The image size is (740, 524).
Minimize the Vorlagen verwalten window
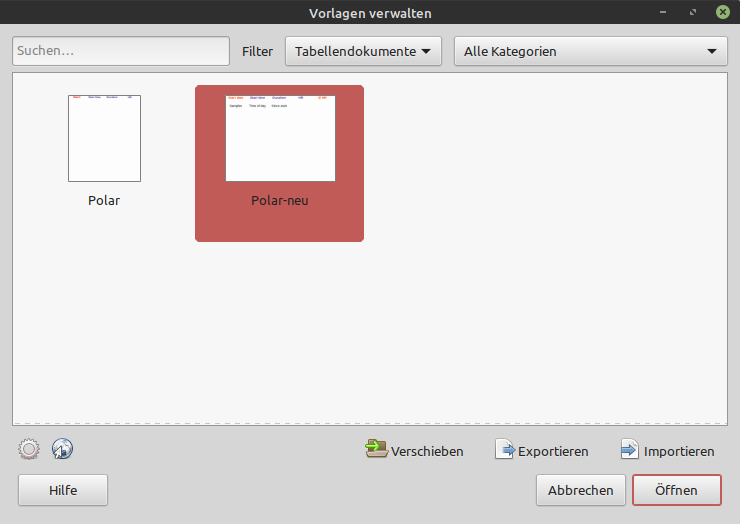click(x=663, y=12)
